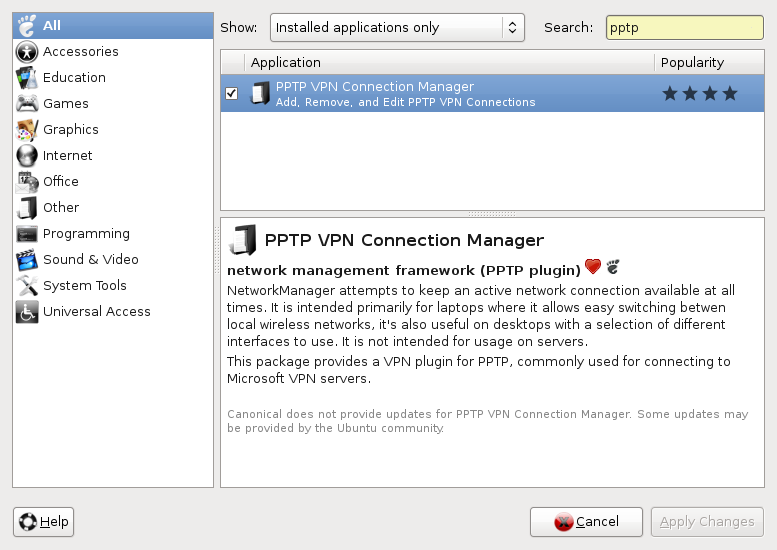Click the Programming terminal icon
This screenshot has height=550, width=777.
pyautogui.click(x=27, y=234)
